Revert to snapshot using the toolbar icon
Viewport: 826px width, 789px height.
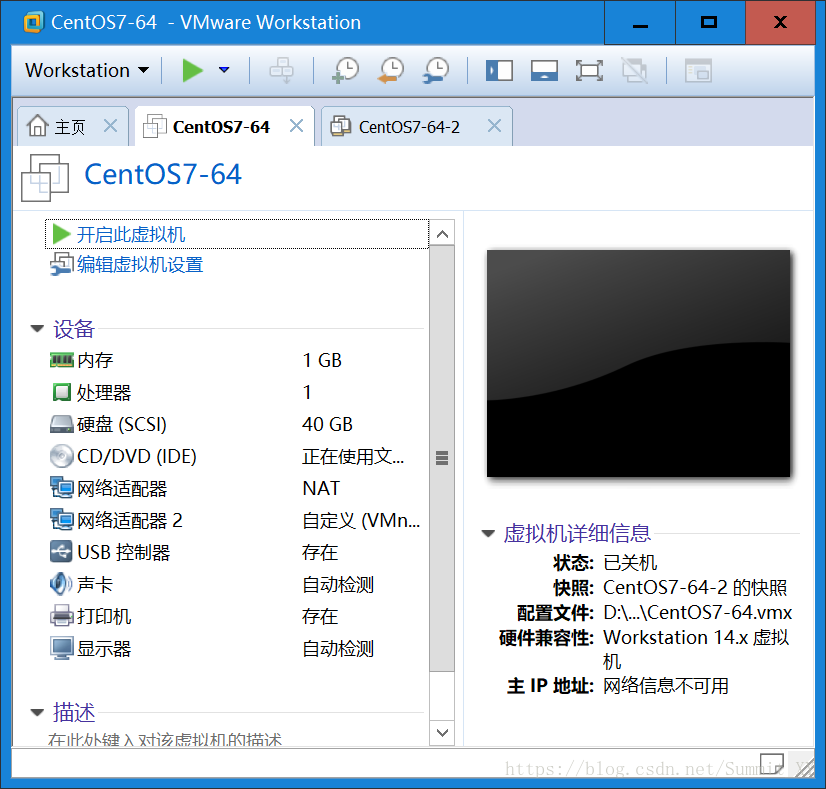pyautogui.click(x=391, y=70)
